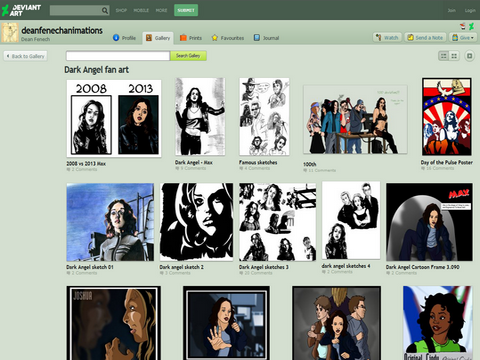Go to the Favourites tab
This screenshot has height=360, width=480.
(228, 38)
